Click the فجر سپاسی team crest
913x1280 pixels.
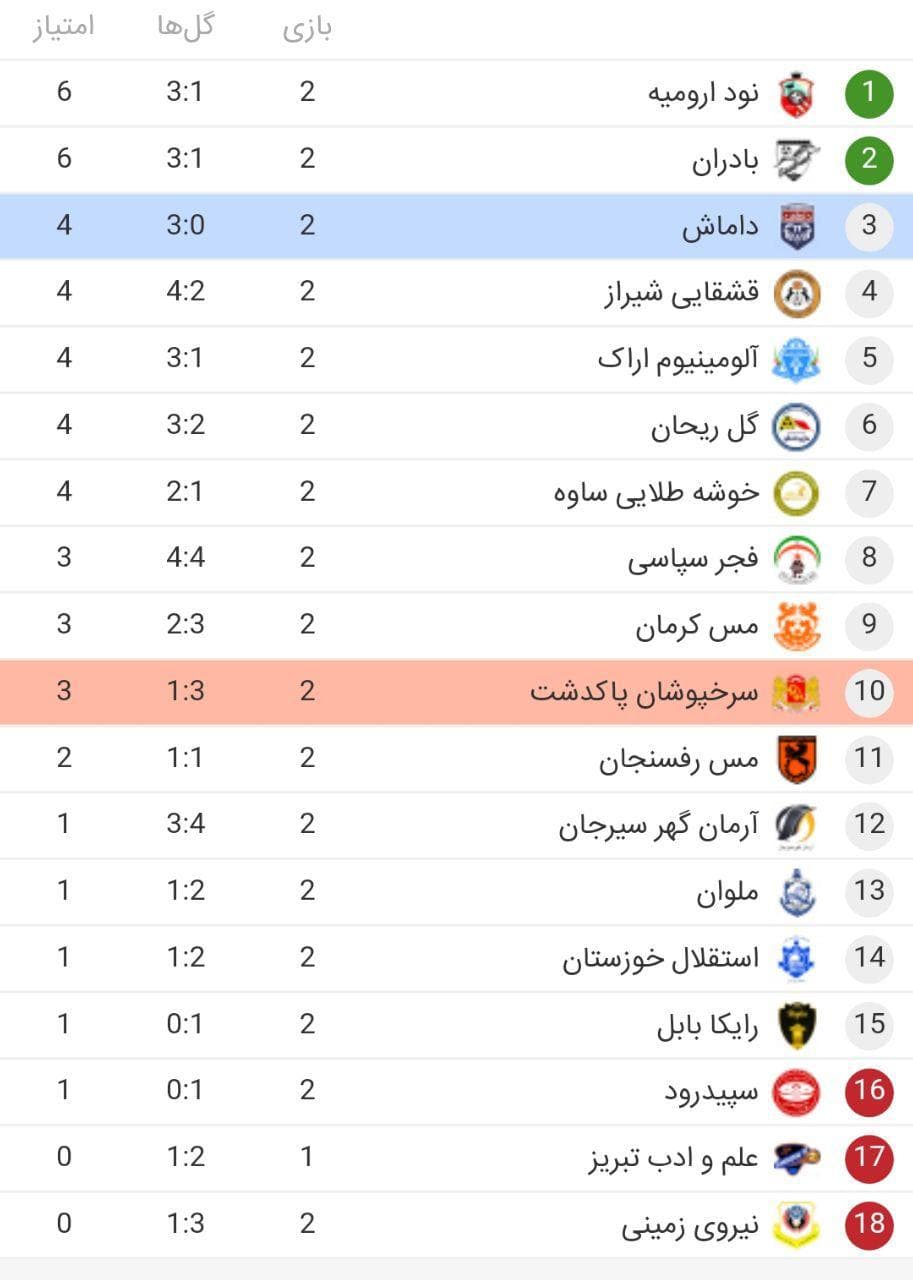(796, 558)
